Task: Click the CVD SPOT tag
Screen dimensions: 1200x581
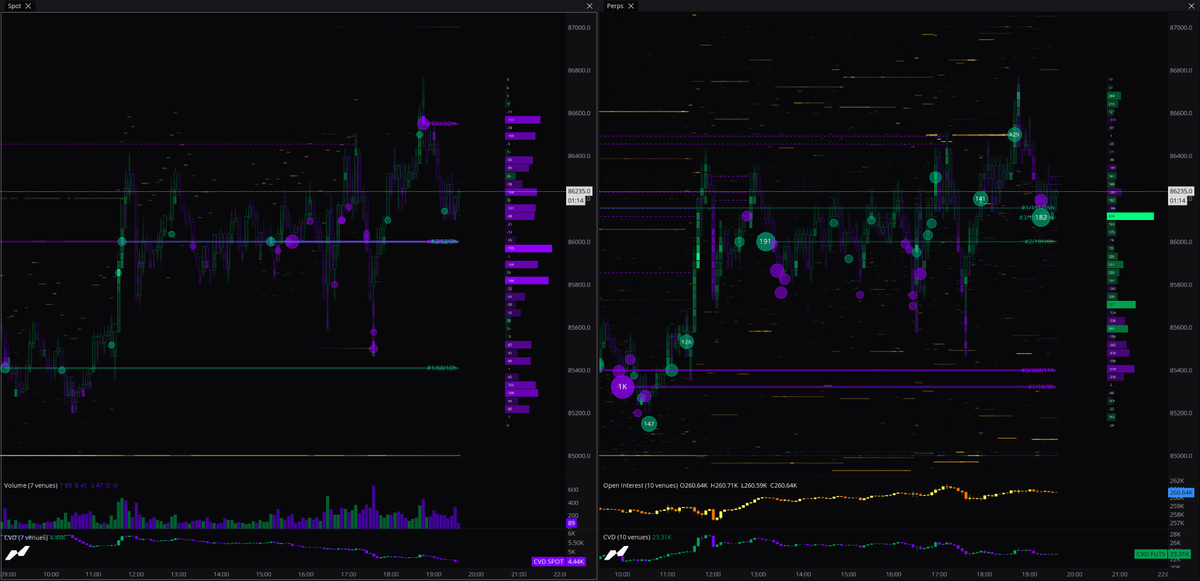Action: [x=548, y=562]
